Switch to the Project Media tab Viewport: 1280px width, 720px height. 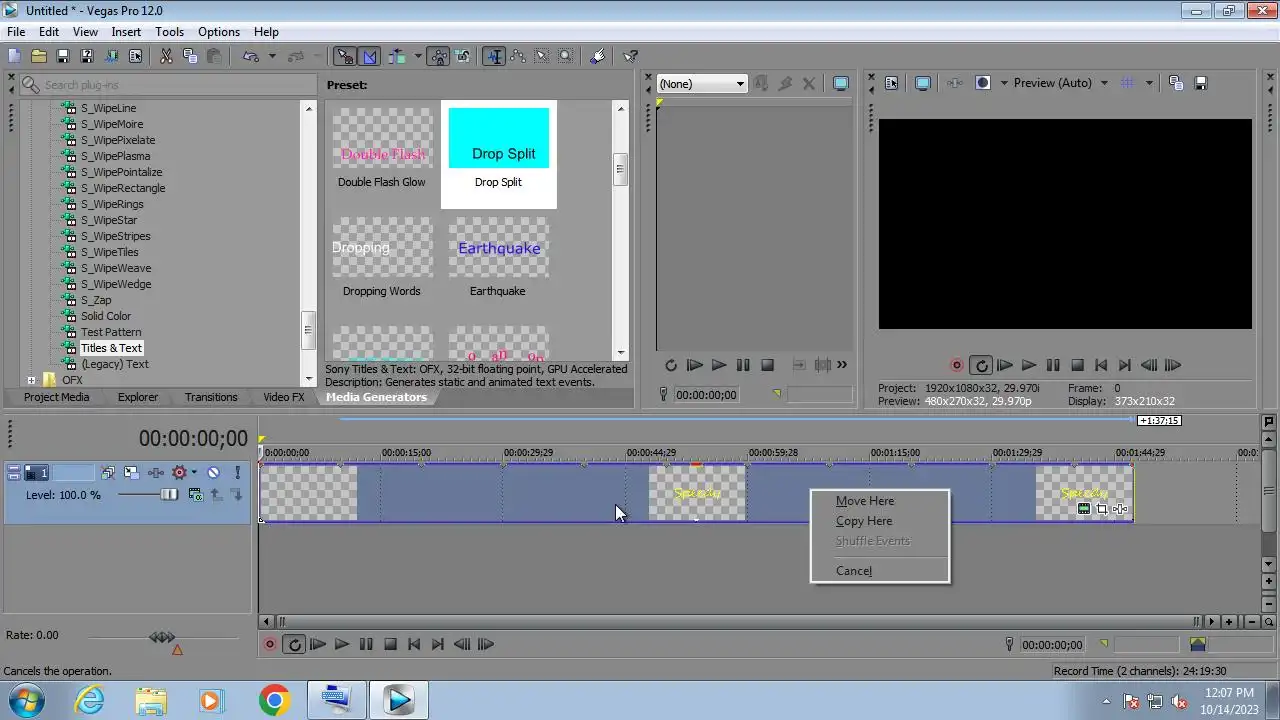57,397
